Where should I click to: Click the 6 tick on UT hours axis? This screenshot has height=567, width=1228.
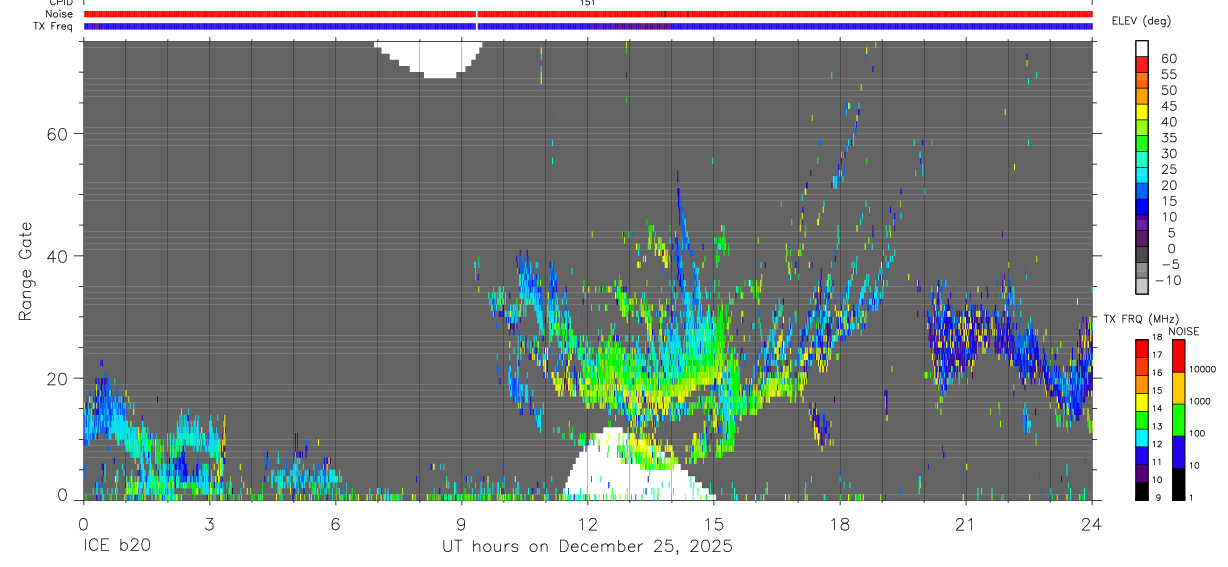click(x=335, y=523)
